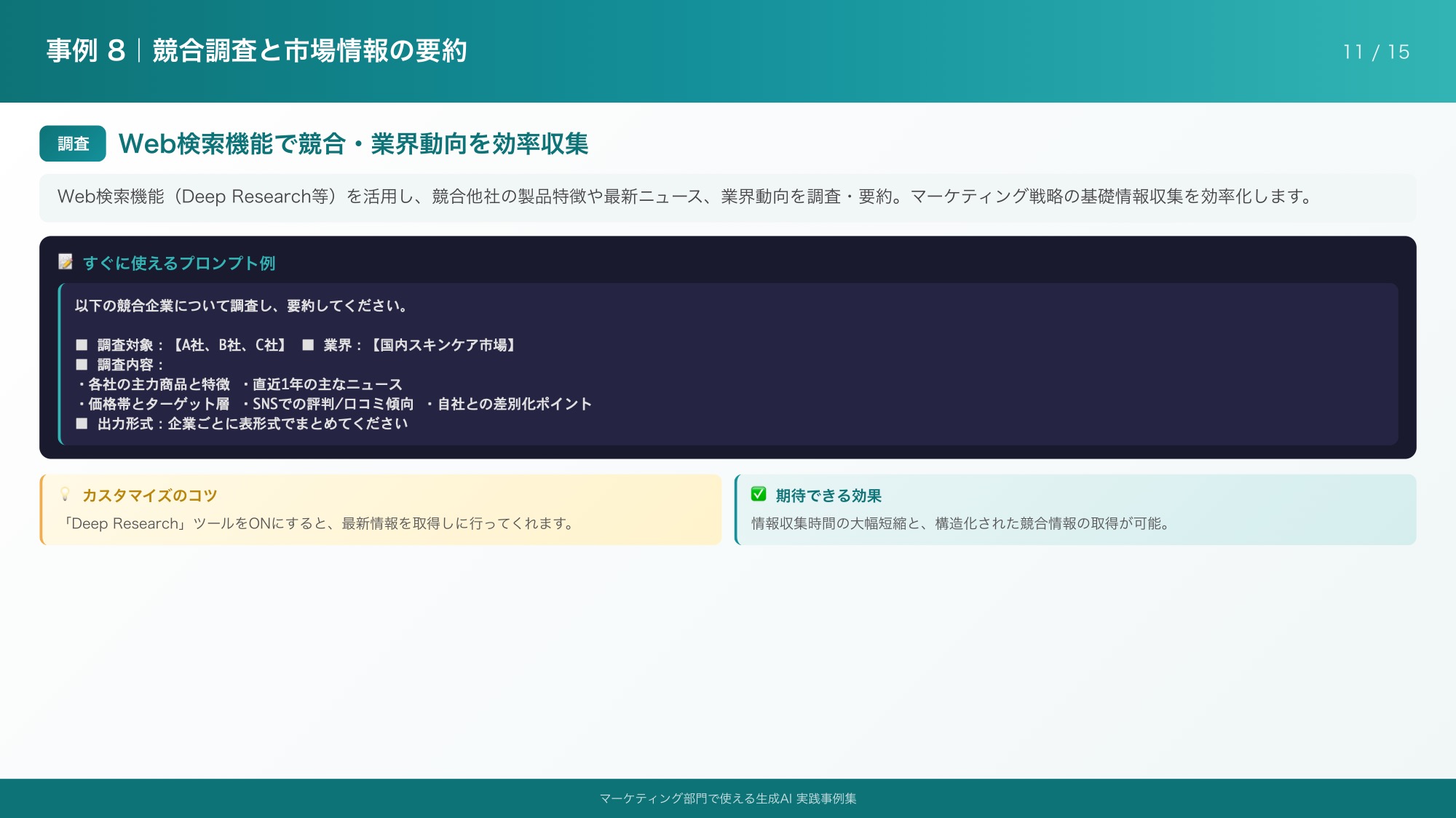
Task: Click the 調査 badge label
Action: 73,144
